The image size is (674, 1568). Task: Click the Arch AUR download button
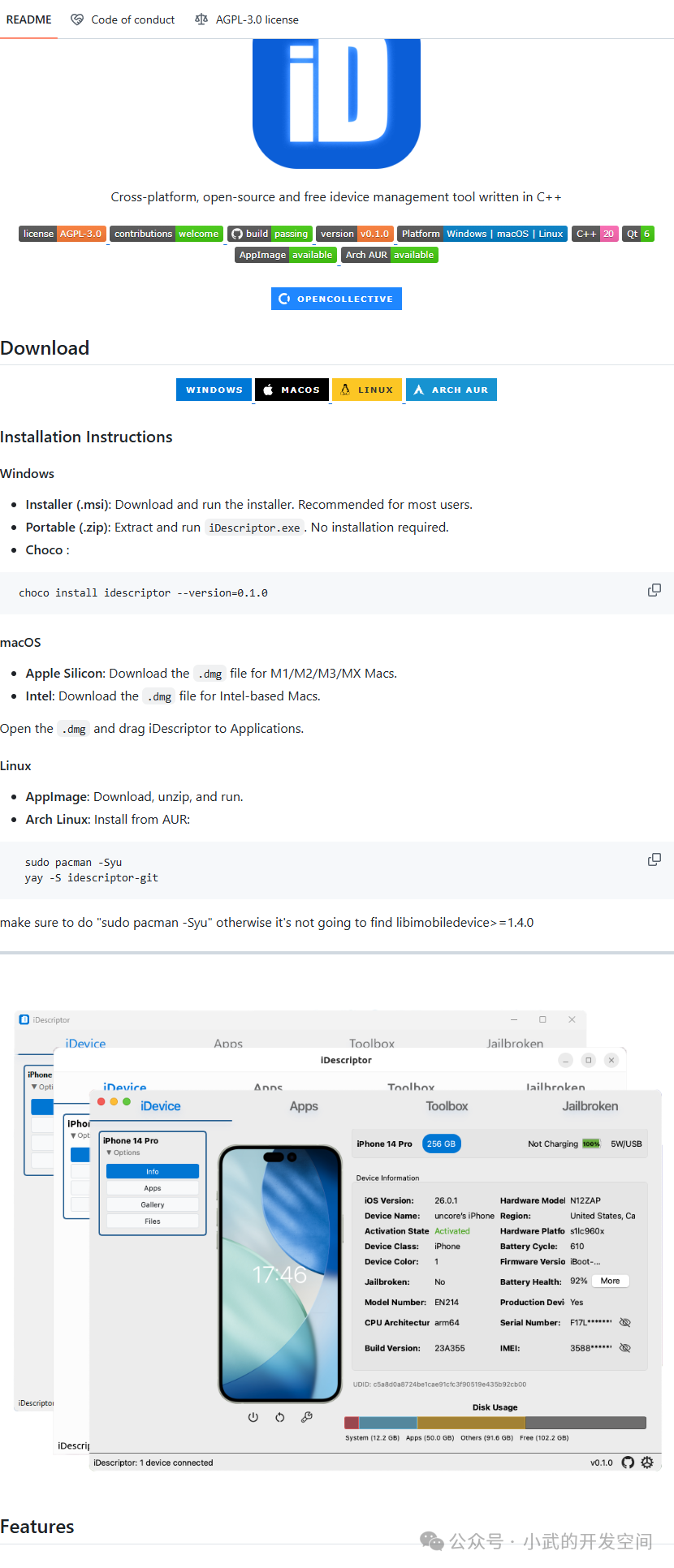pyautogui.click(x=451, y=390)
